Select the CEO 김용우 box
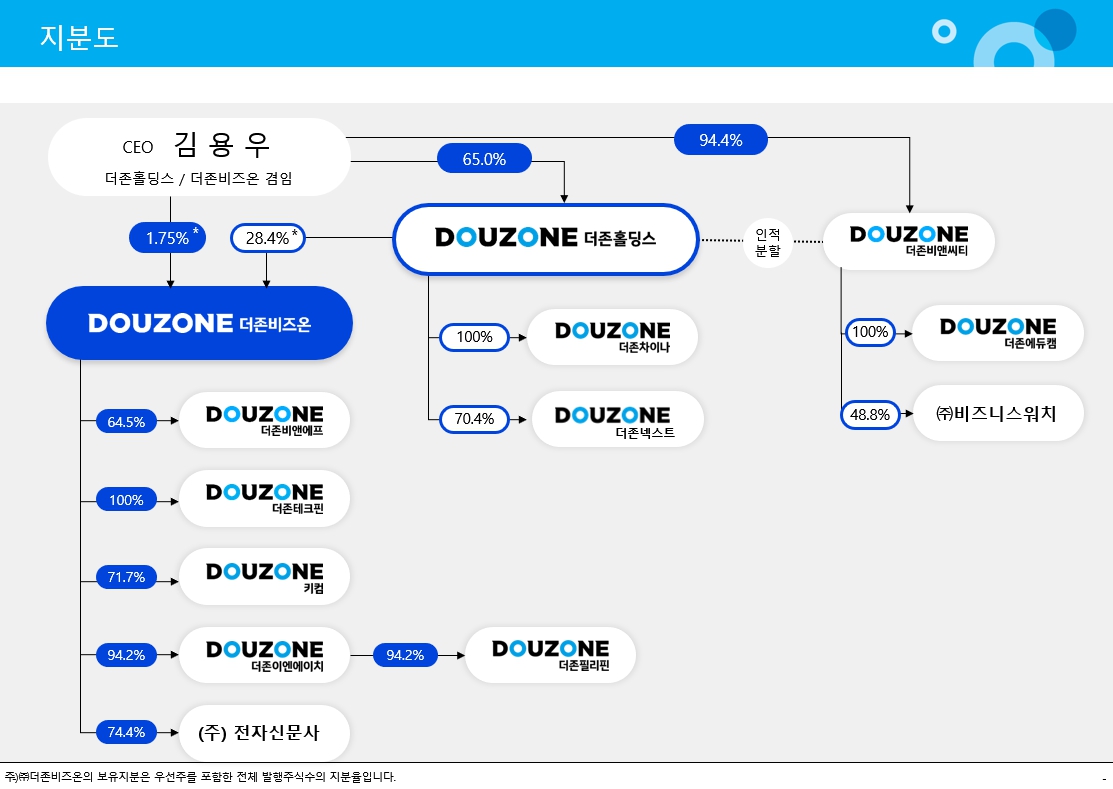Viewport: 1113px width, 789px height. click(x=199, y=157)
